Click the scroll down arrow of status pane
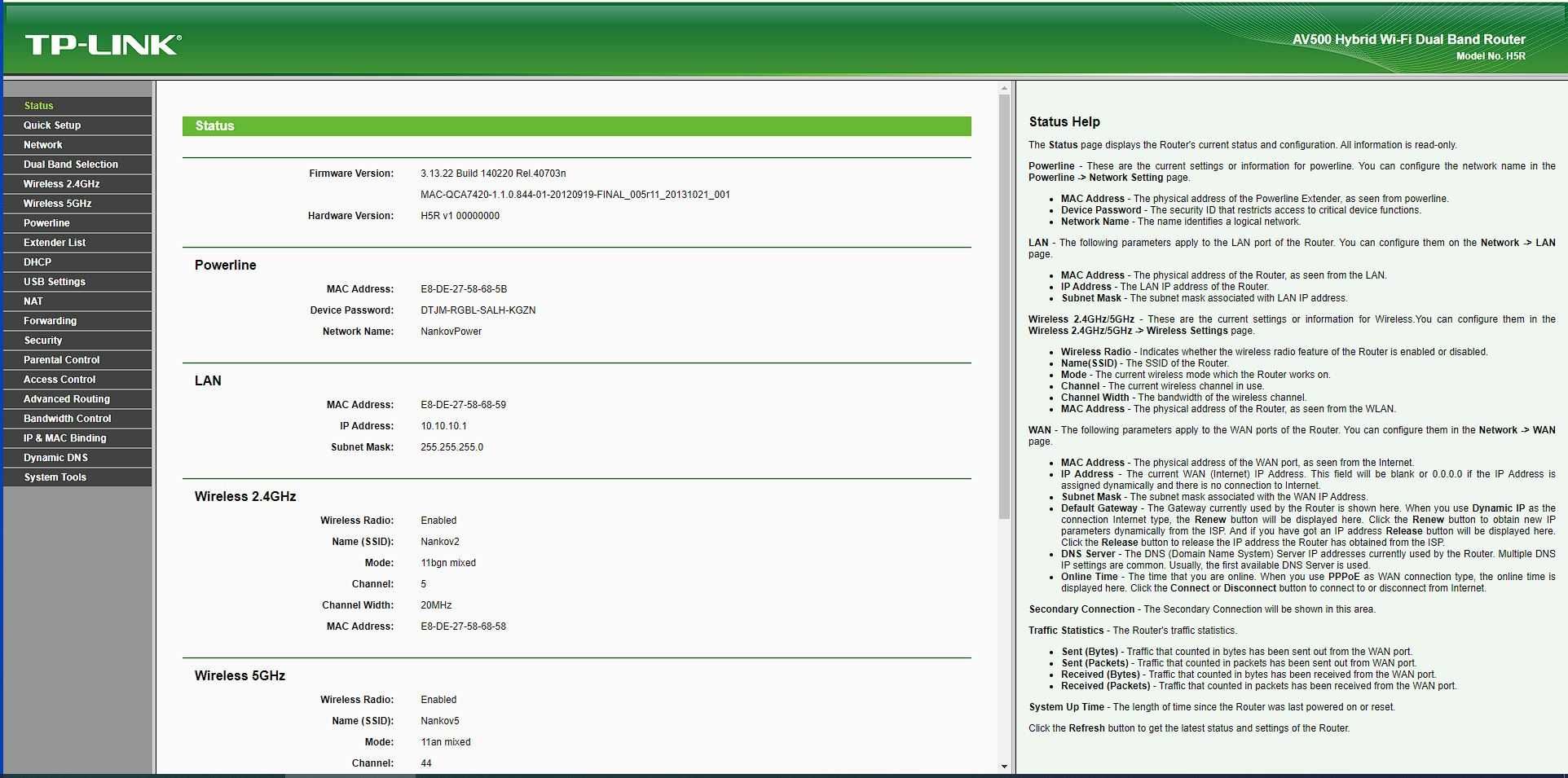Image resolution: width=1568 pixels, height=778 pixels. tap(1004, 767)
